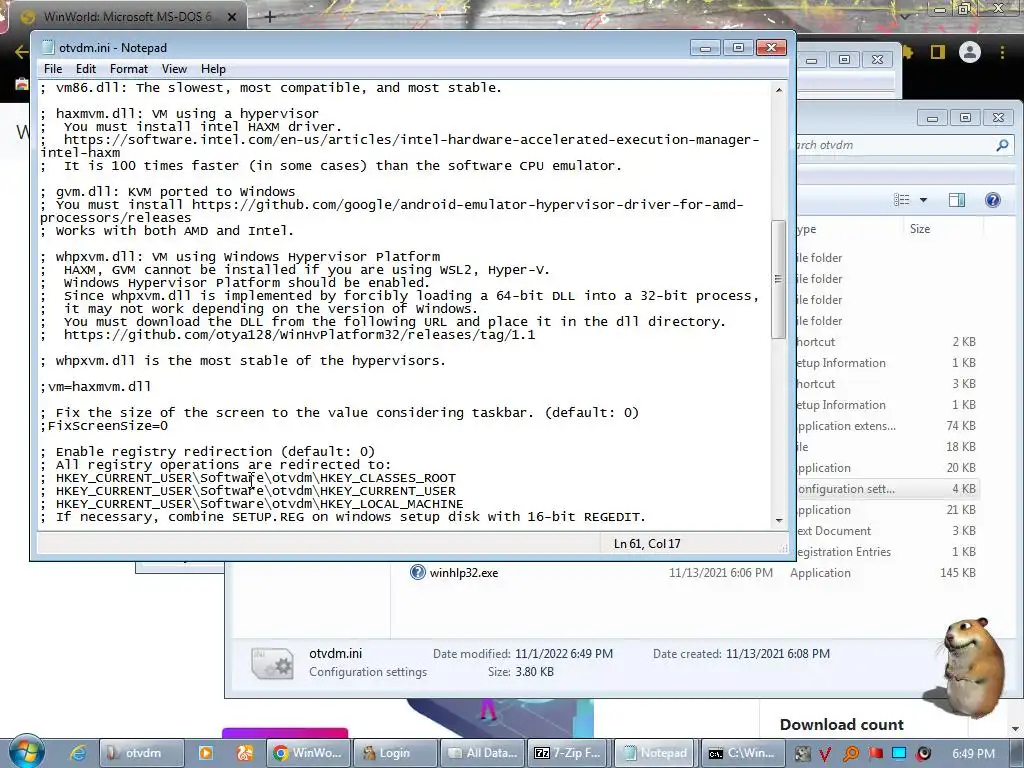Click the orange magnifier tray icon
1024x768 pixels.
850,754
